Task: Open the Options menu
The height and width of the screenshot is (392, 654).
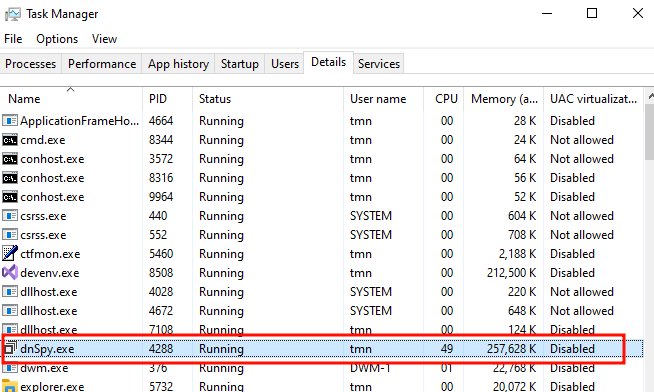Action: [57, 39]
